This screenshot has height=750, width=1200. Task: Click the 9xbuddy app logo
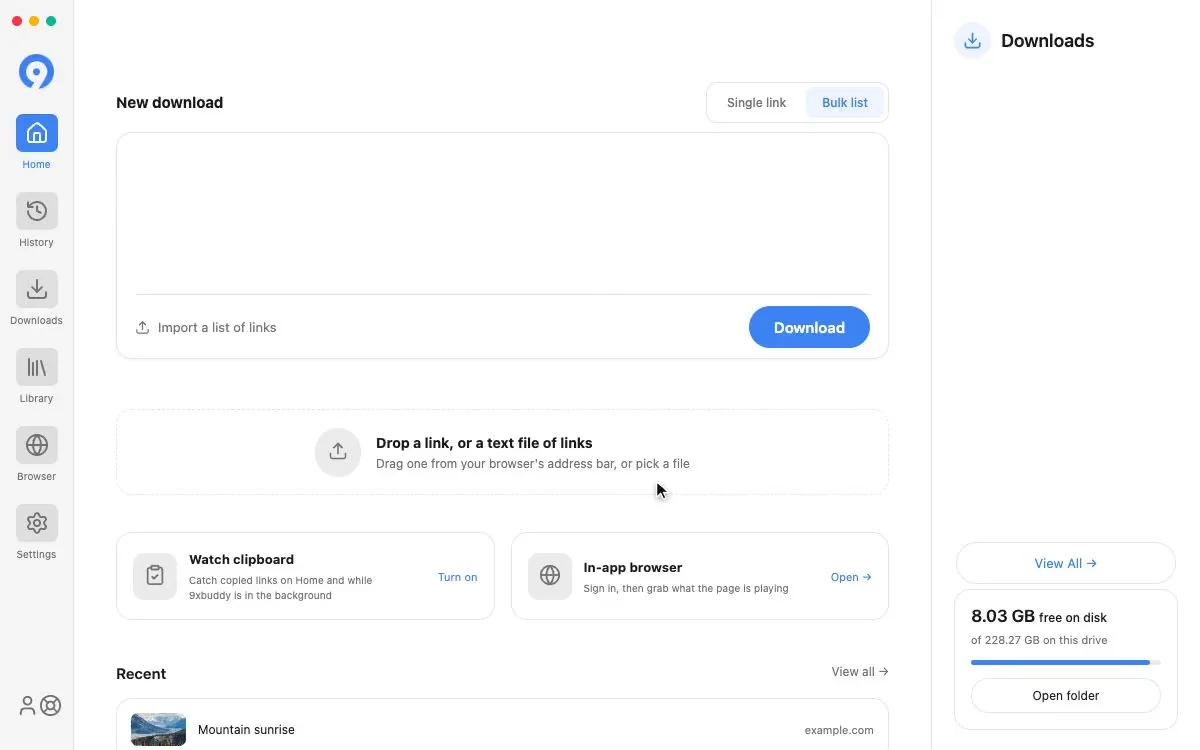36,72
